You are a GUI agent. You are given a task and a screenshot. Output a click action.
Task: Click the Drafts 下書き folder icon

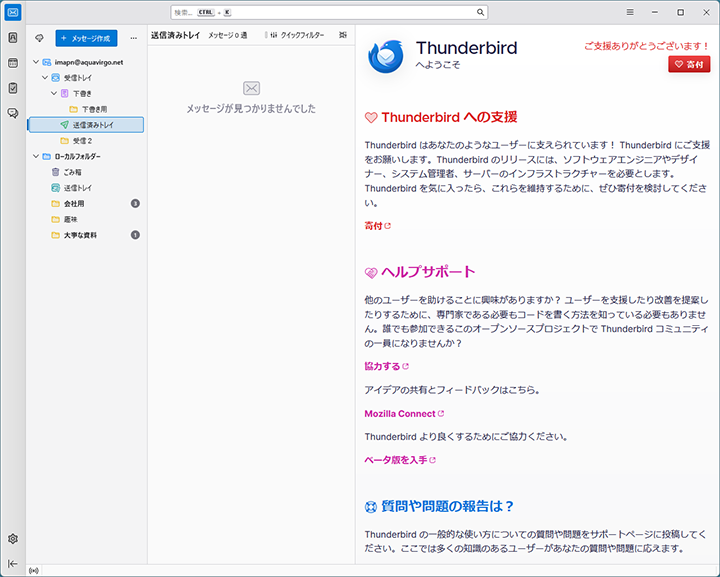[64, 93]
